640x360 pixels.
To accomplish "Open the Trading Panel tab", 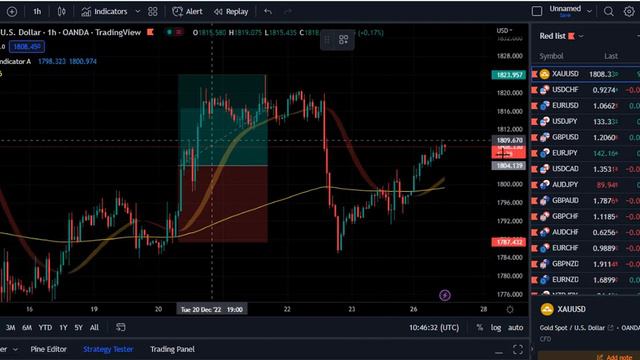I will (172, 349).
